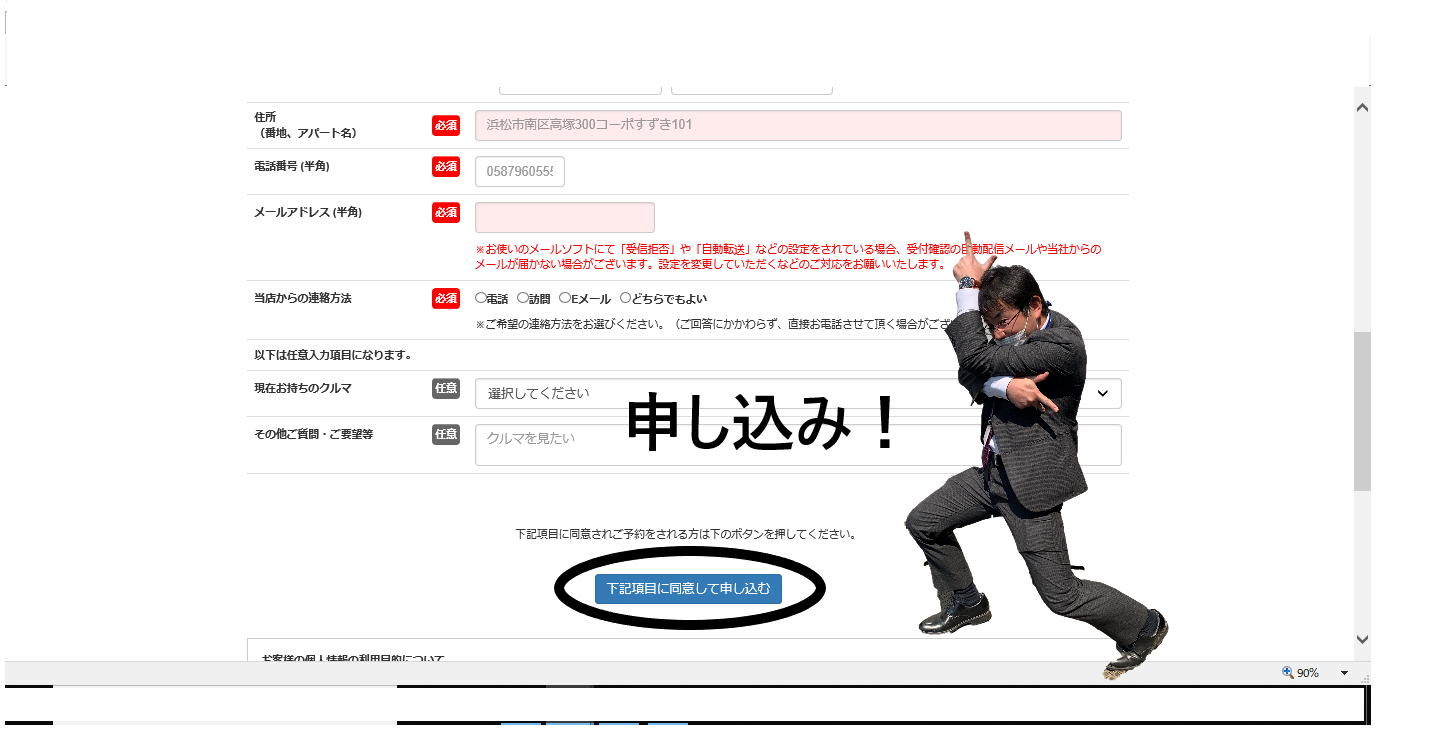This screenshot has height=754, width=1438.
Task: Click the 当店からの連絡方法 label
Action: (x=303, y=298)
